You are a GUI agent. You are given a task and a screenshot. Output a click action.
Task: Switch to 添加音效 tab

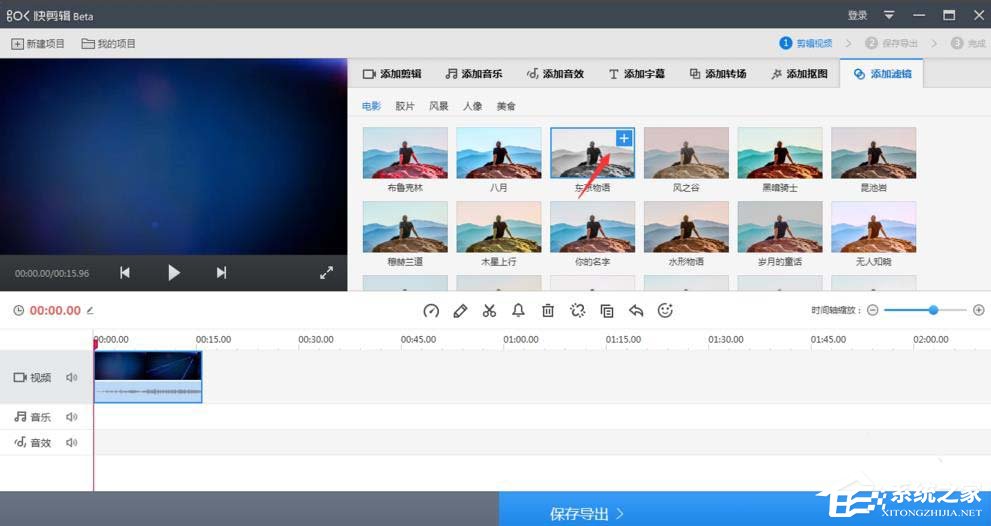[555, 74]
